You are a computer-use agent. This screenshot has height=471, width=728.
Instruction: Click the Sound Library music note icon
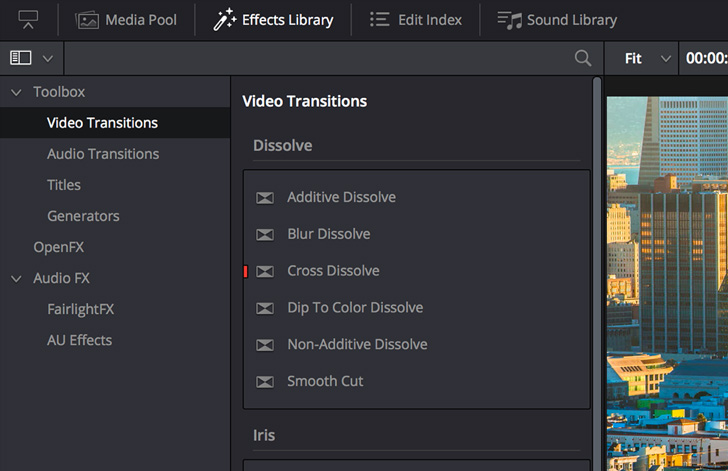pyautogui.click(x=510, y=20)
